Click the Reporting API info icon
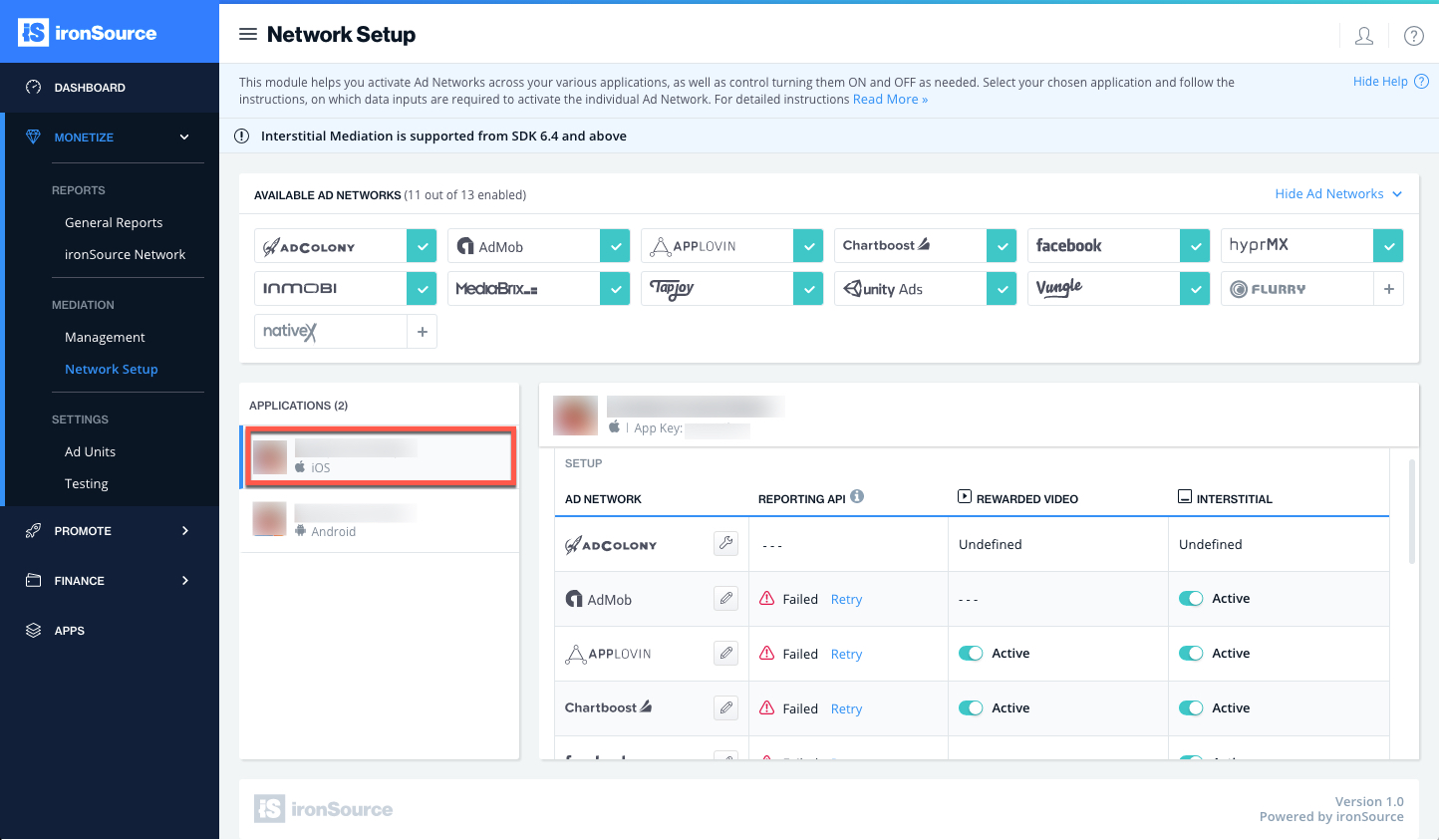 coord(856,497)
